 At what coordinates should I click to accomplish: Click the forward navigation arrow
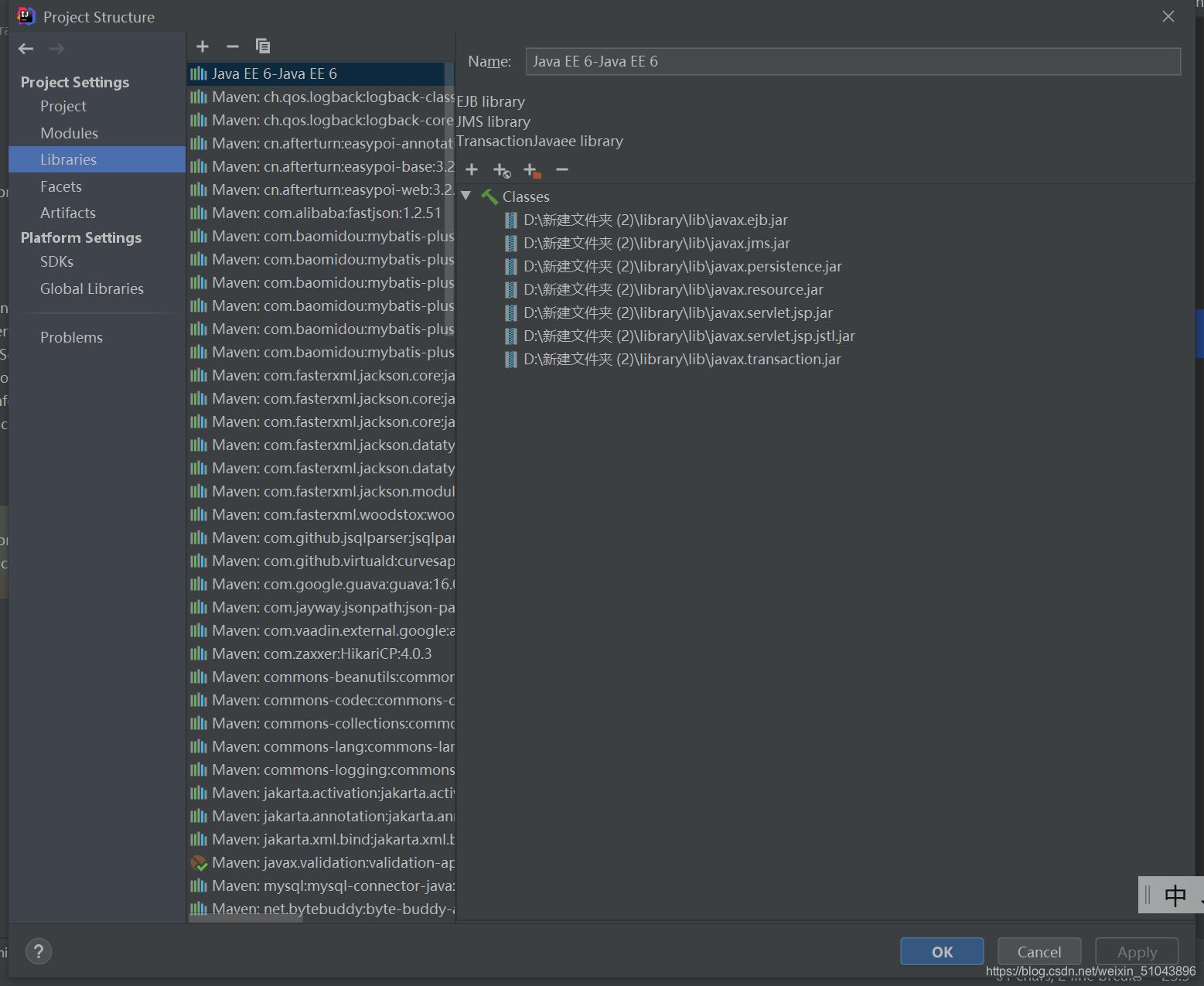point(56,48)
